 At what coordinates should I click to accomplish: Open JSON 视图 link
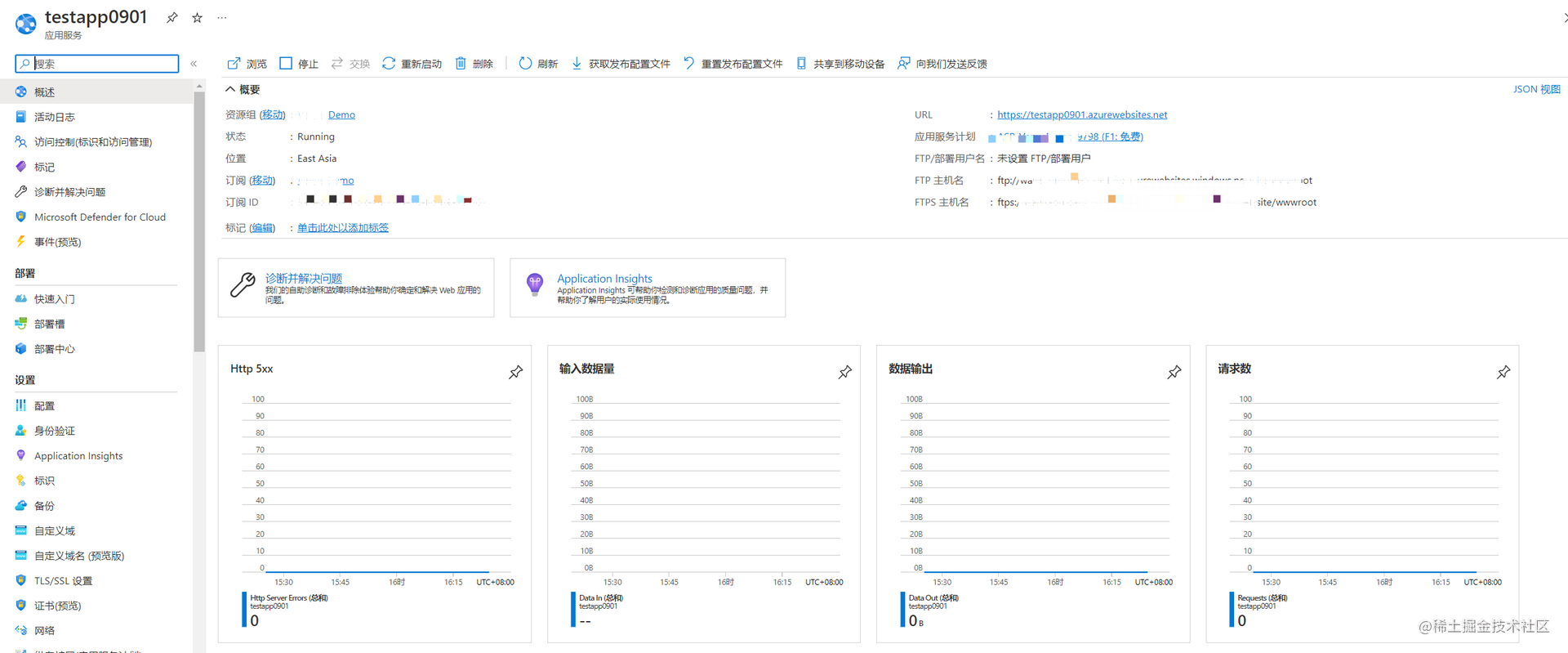1536,89
